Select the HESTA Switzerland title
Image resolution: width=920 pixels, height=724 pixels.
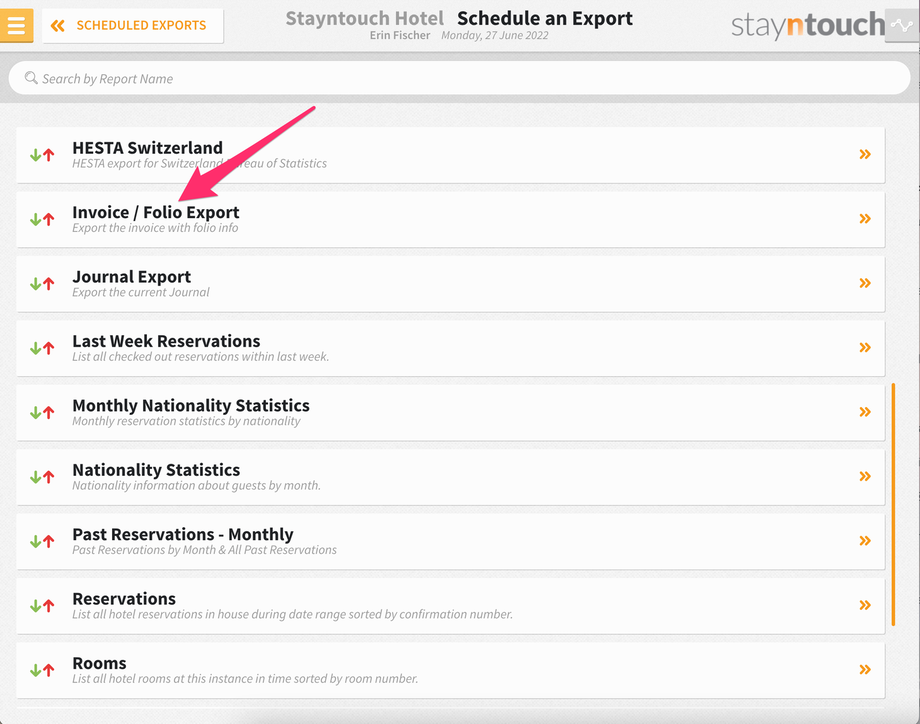pyautogui.click(x=147, y=147)
